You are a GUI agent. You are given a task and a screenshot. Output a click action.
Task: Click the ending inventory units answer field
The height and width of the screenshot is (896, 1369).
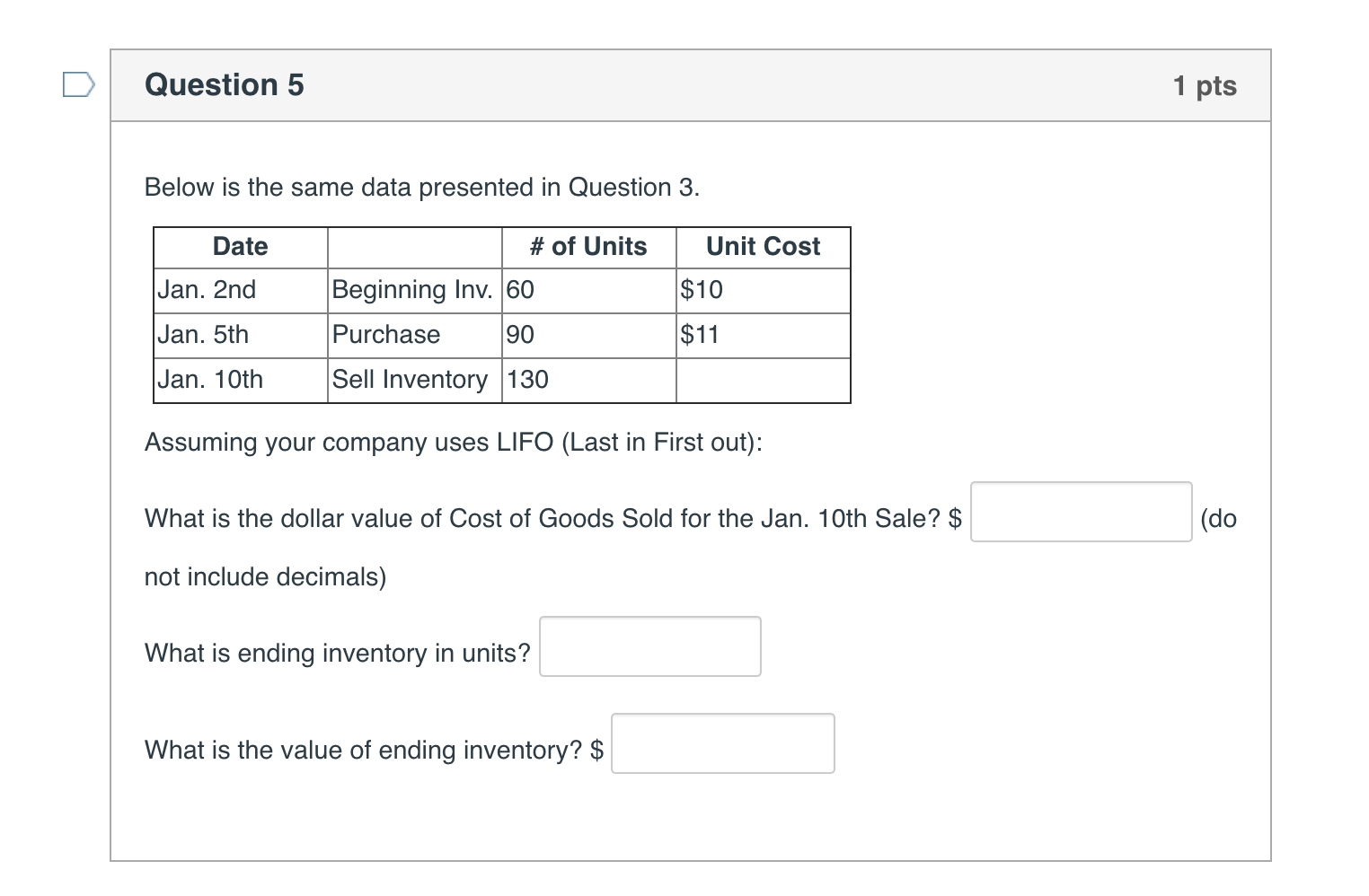coord(649,646)
